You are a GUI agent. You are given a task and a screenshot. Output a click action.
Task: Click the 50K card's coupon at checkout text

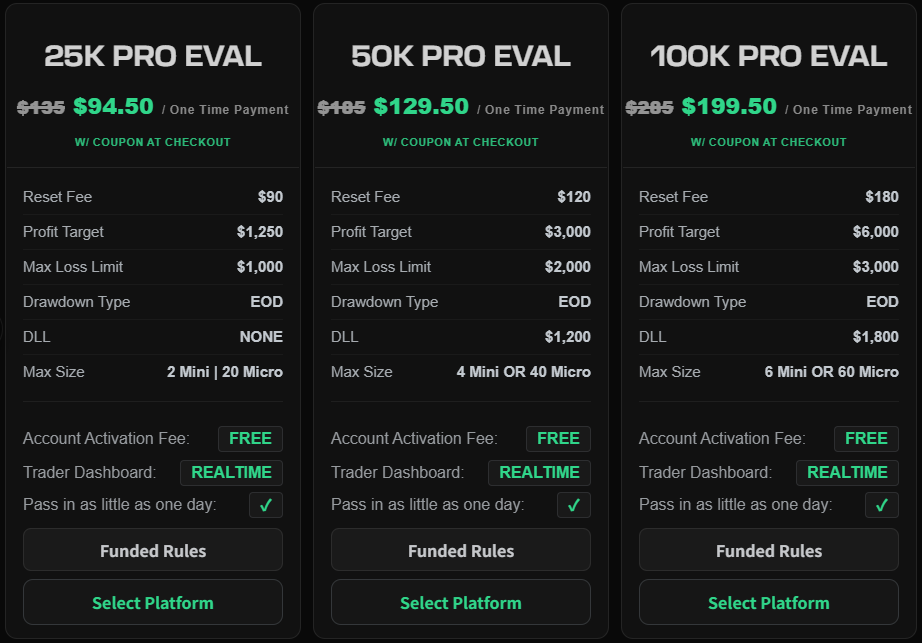[461, 142]
